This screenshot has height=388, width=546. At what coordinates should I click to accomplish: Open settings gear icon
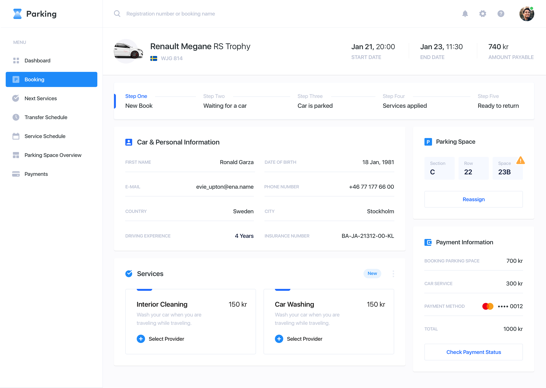click(483, 14)
